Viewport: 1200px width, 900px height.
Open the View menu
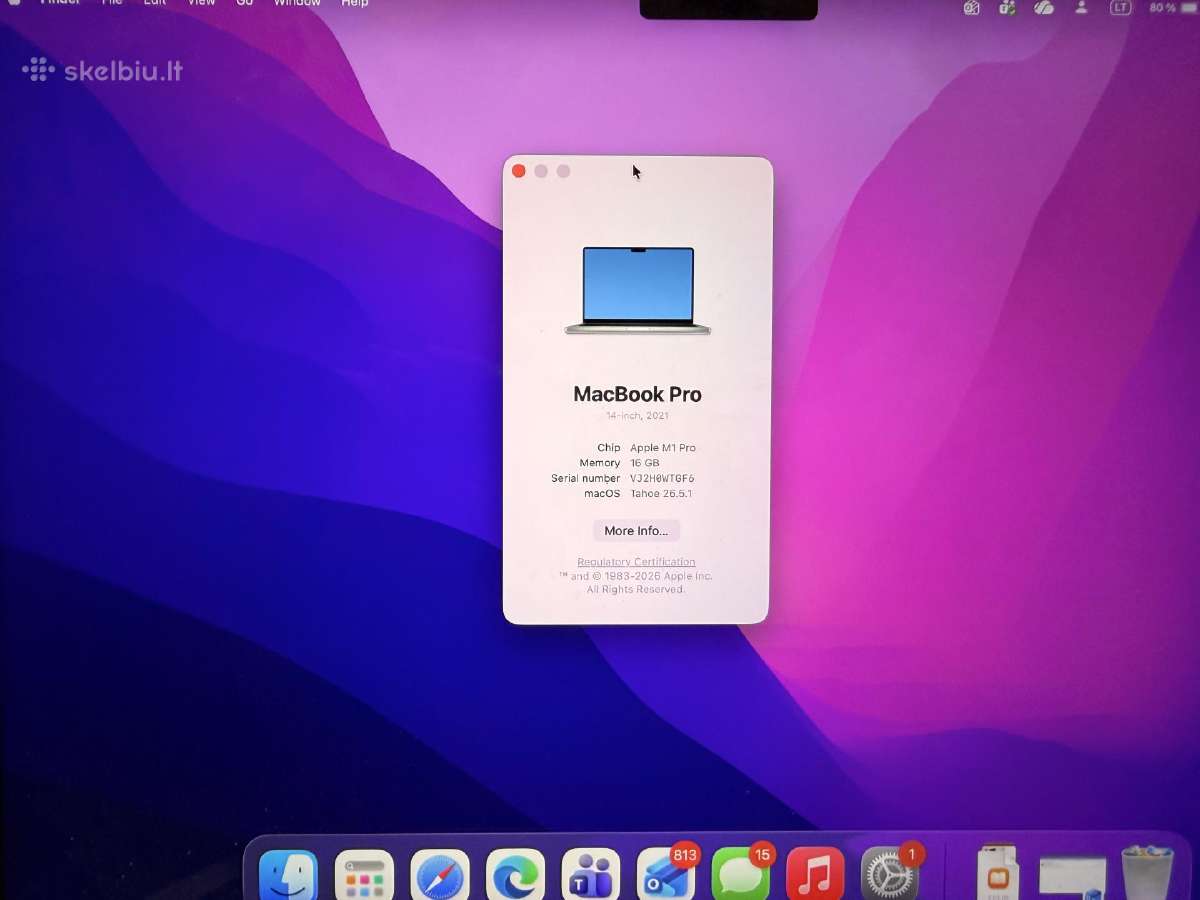click(201, 3)
